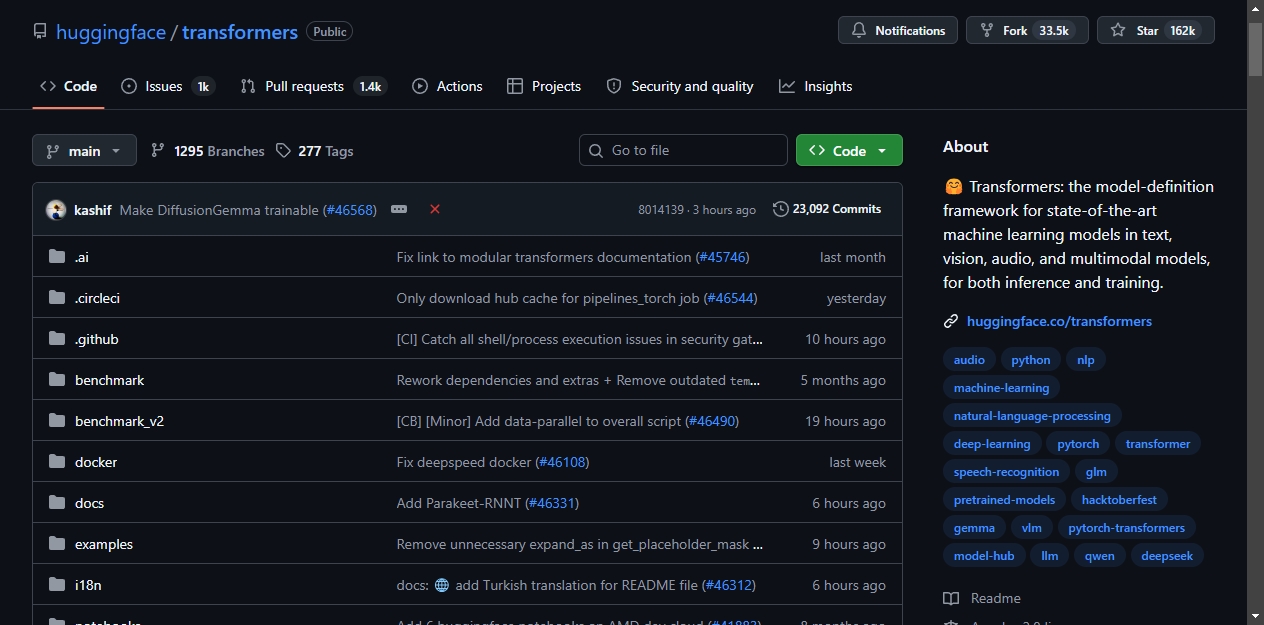Screen dimensions: 1264x625
Task: Open the Actions tab
Action: tap(447, 86)
